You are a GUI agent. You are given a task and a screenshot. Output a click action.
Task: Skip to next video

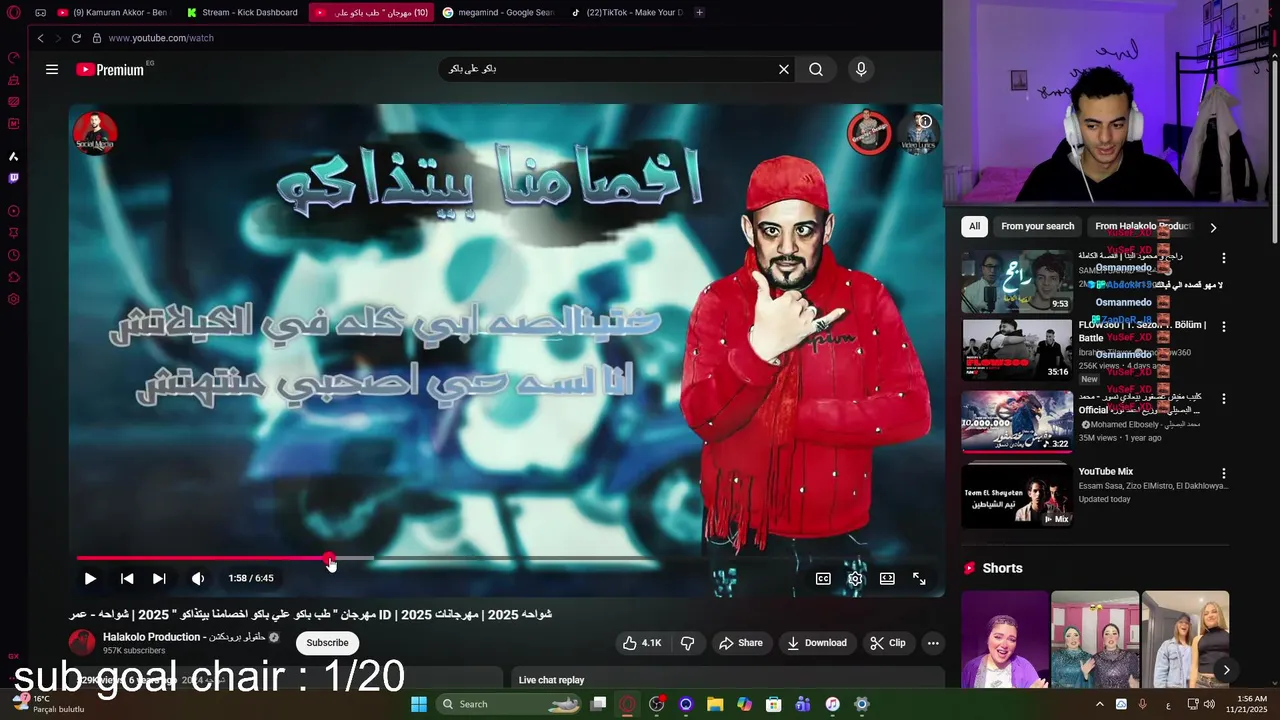pos(159,578)
